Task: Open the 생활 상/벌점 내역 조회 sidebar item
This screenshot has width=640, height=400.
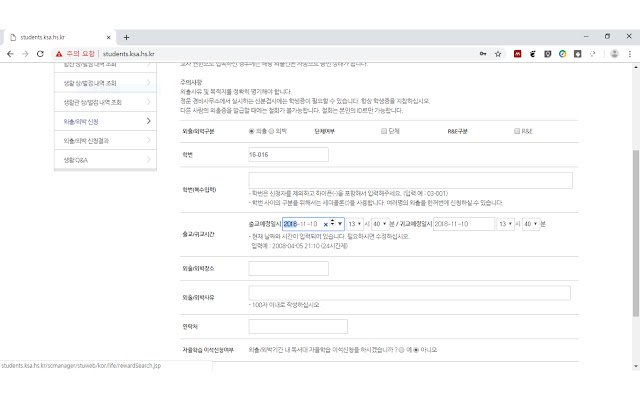Action: click(x=105, y=83)
